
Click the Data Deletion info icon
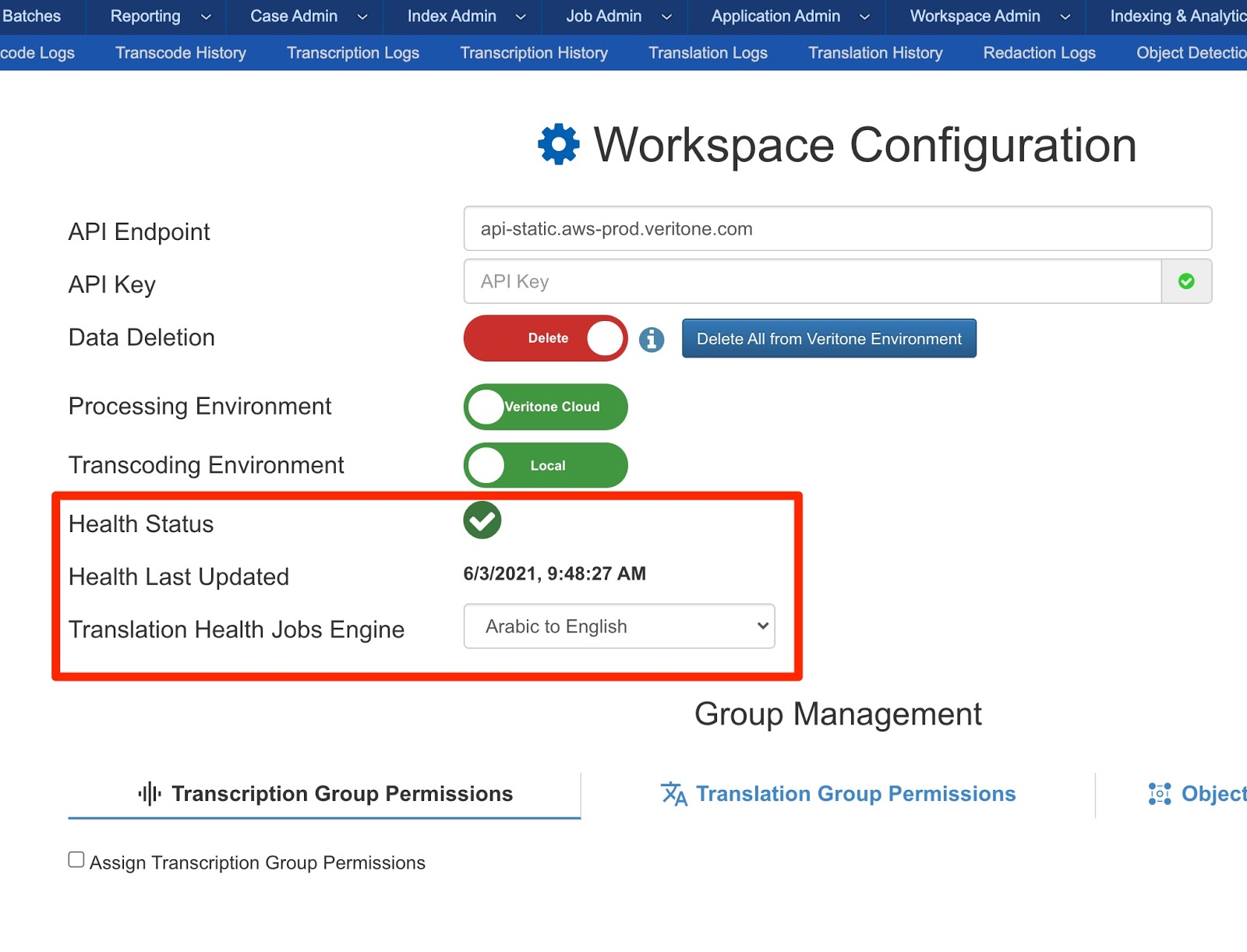(x=652, y=339)
